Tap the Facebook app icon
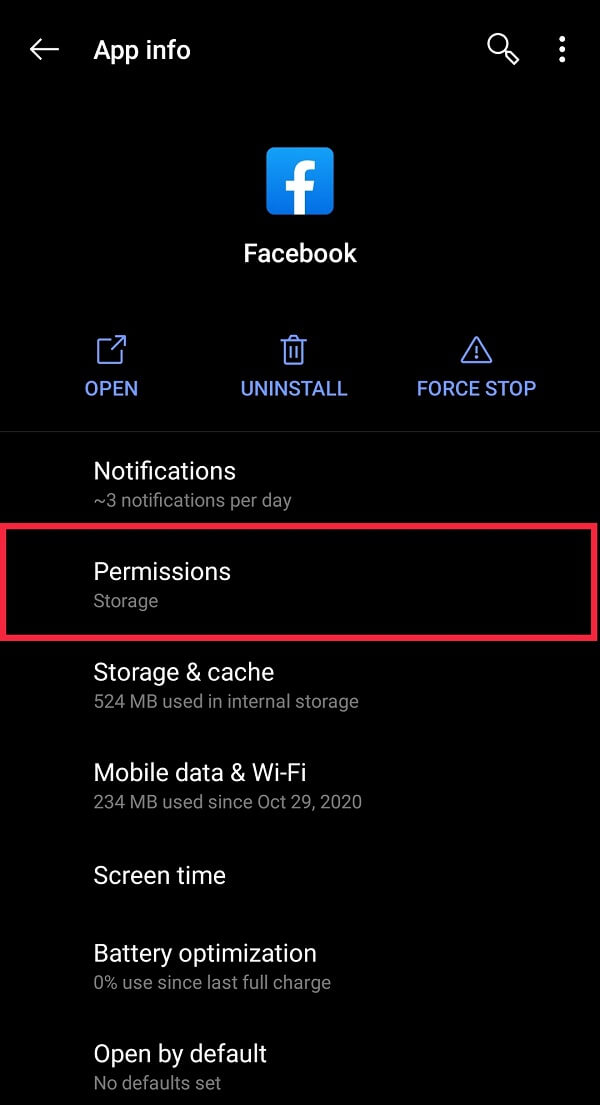This screenshot has height=1105, width=600. (x=299, y=180)
